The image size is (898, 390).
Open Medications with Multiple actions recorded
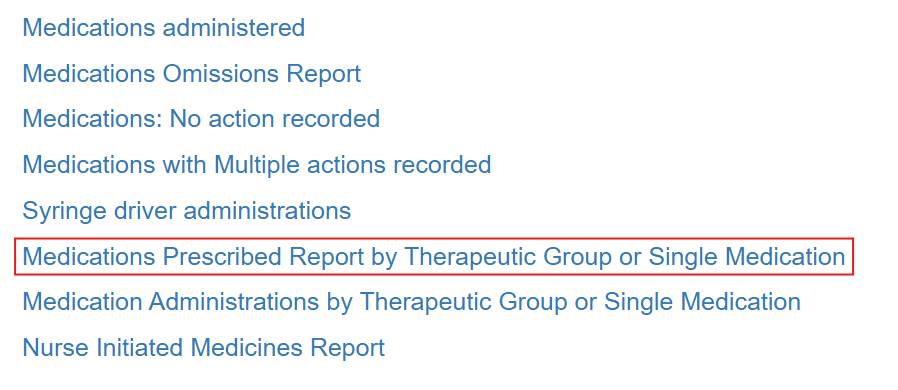click(257, 164)
